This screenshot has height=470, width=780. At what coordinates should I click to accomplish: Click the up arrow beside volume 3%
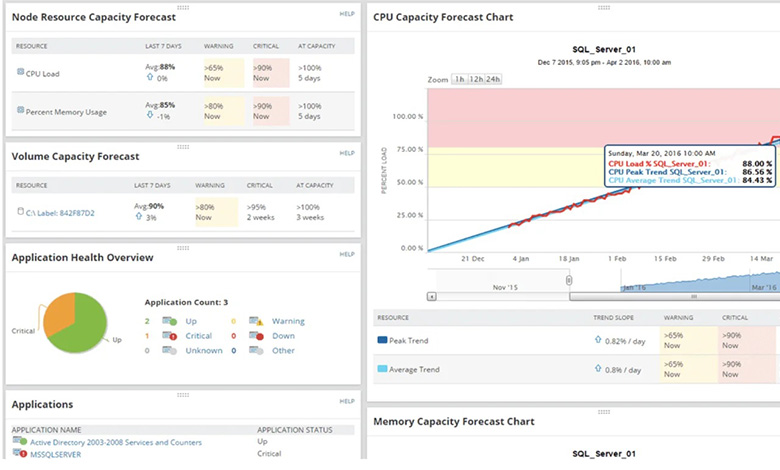tap(139, 216)
